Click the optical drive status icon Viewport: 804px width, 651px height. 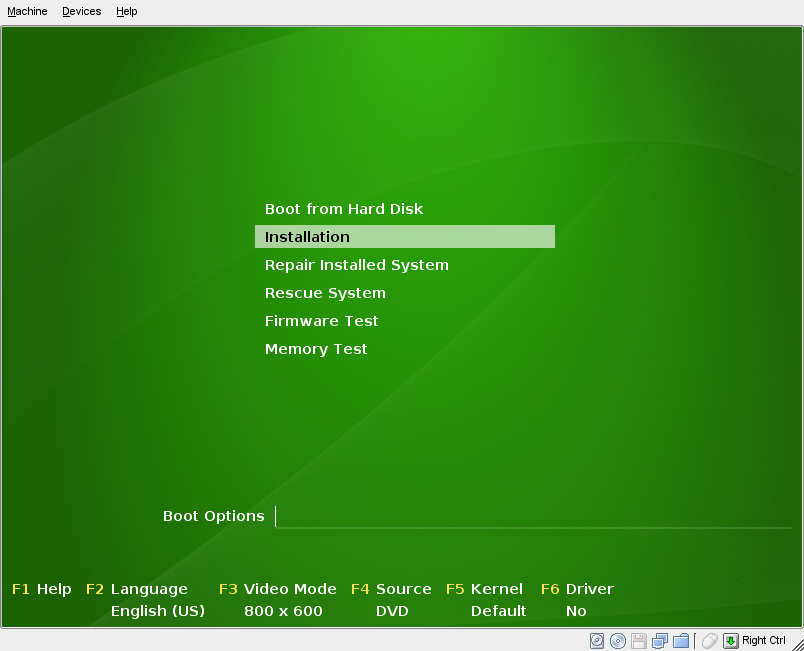click(617, 640)
